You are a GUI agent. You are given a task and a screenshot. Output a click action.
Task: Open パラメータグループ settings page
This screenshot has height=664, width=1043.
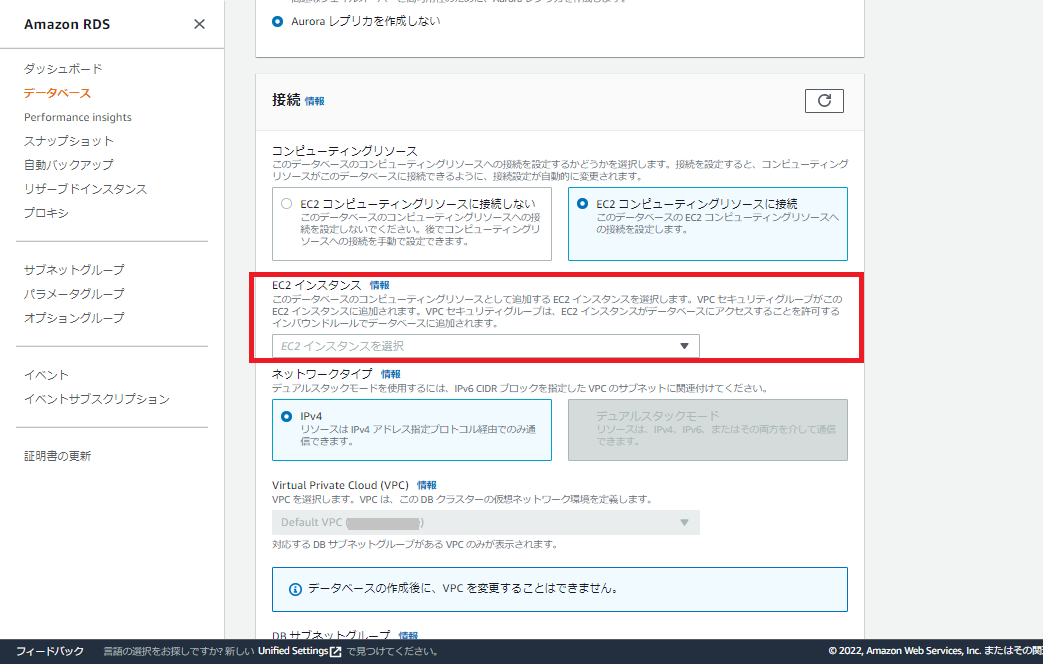72,293
